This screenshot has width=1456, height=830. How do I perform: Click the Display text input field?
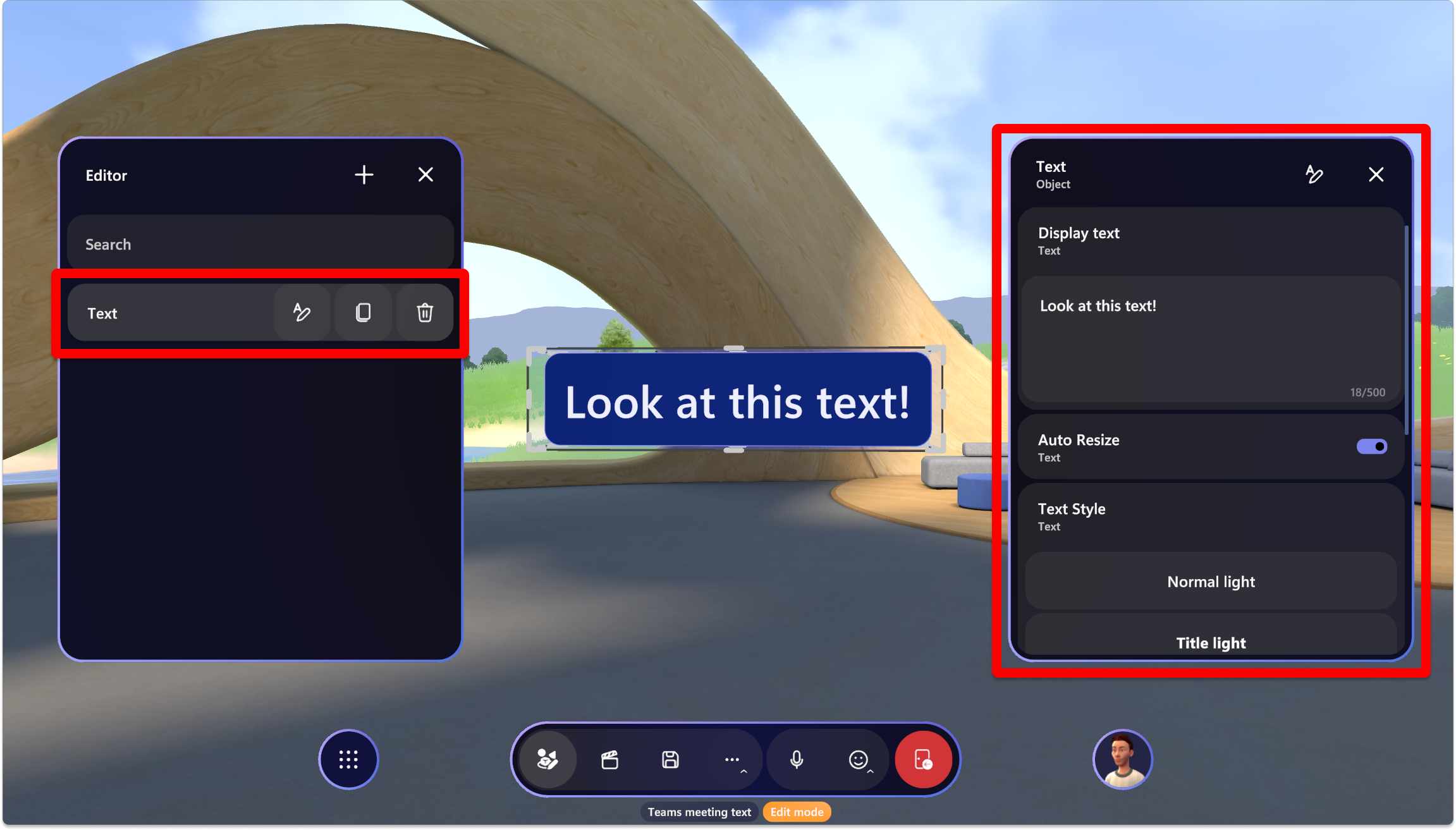pos(1210,340)
